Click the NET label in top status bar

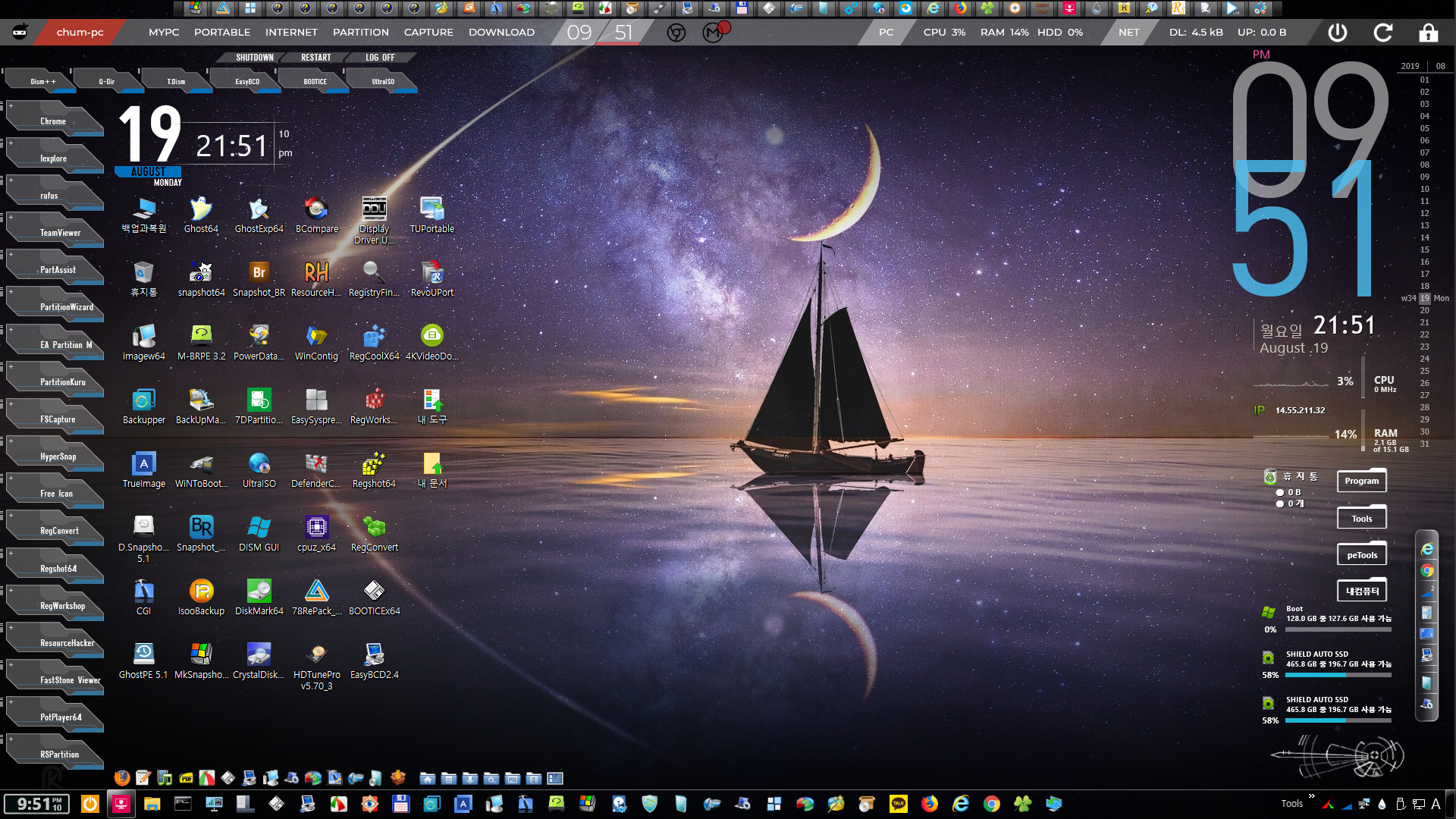(x=1128, y=32)
